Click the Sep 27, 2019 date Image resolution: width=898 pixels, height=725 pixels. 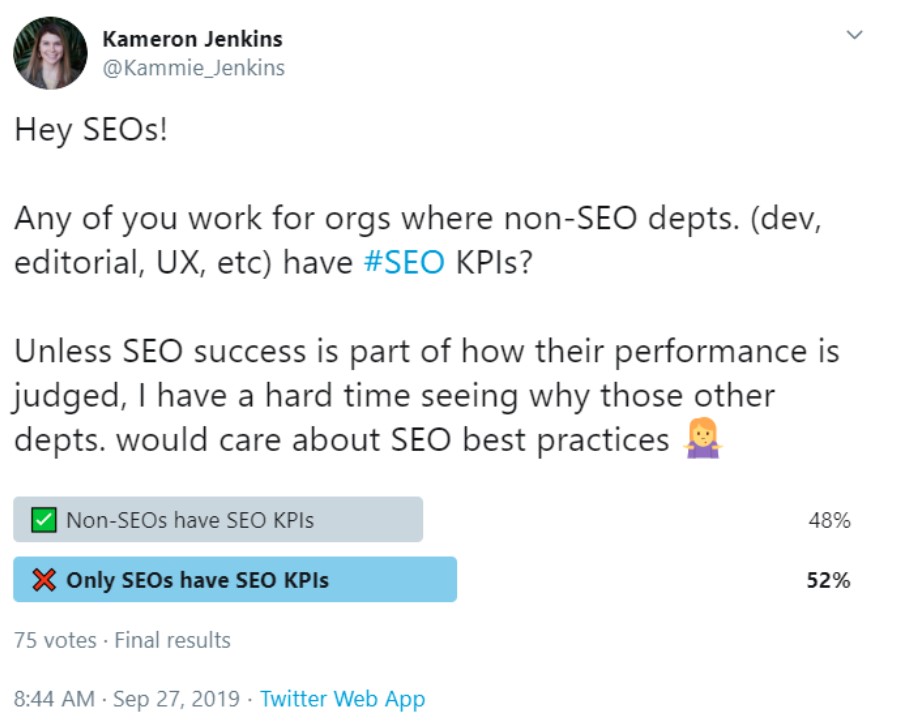[x=175, y=698]
